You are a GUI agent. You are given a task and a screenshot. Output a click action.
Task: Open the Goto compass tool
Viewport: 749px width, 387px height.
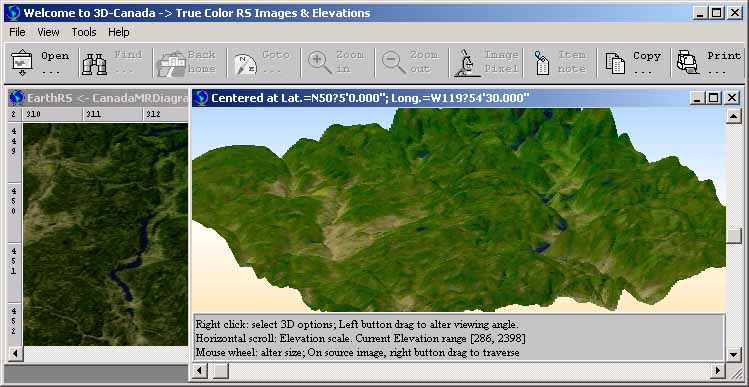(x=245, y=64)
